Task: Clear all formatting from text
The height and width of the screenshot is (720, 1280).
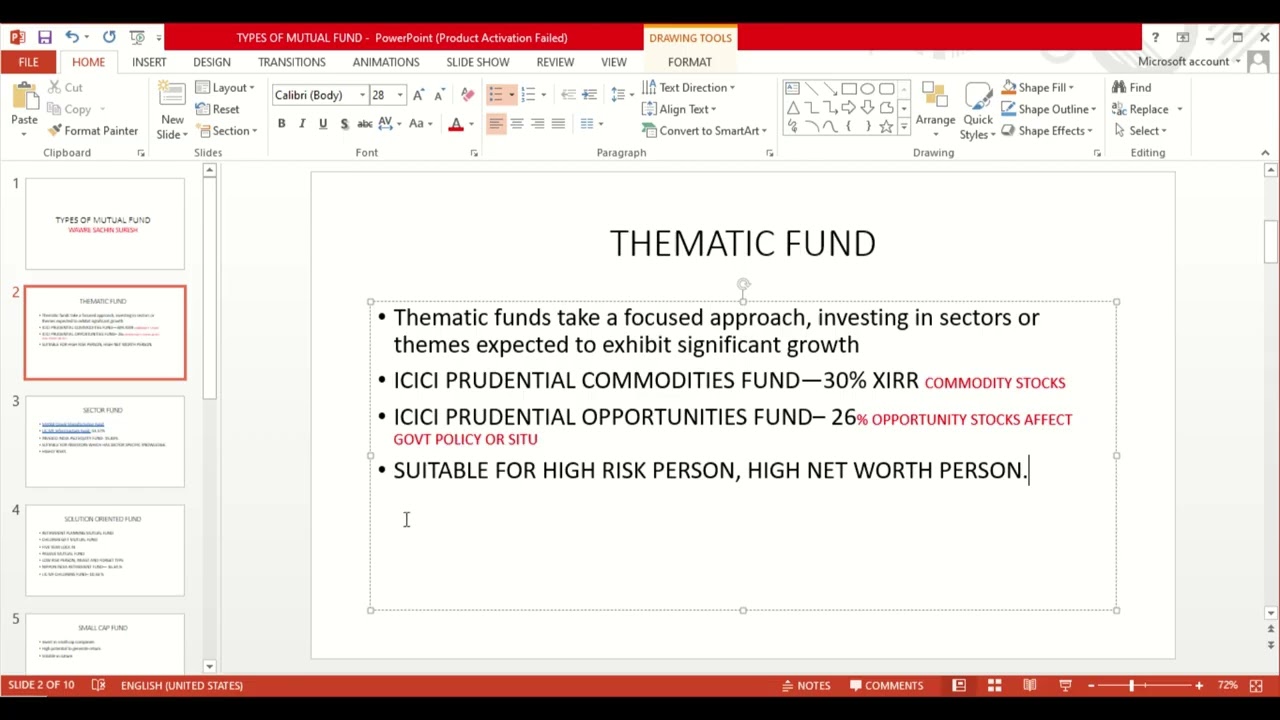Action: [467, 95]
